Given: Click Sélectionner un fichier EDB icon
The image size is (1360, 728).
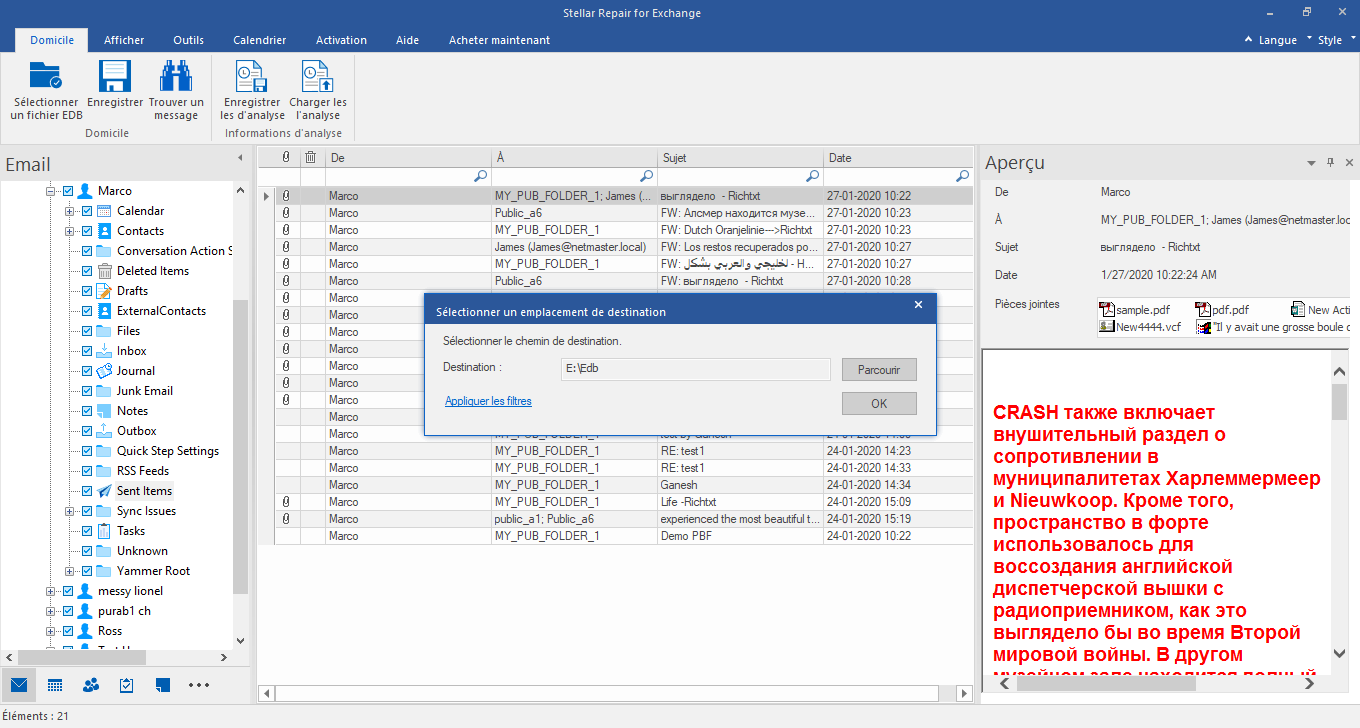Looking at the screenshot, I should pyautogui.click(x=46, y=77).
